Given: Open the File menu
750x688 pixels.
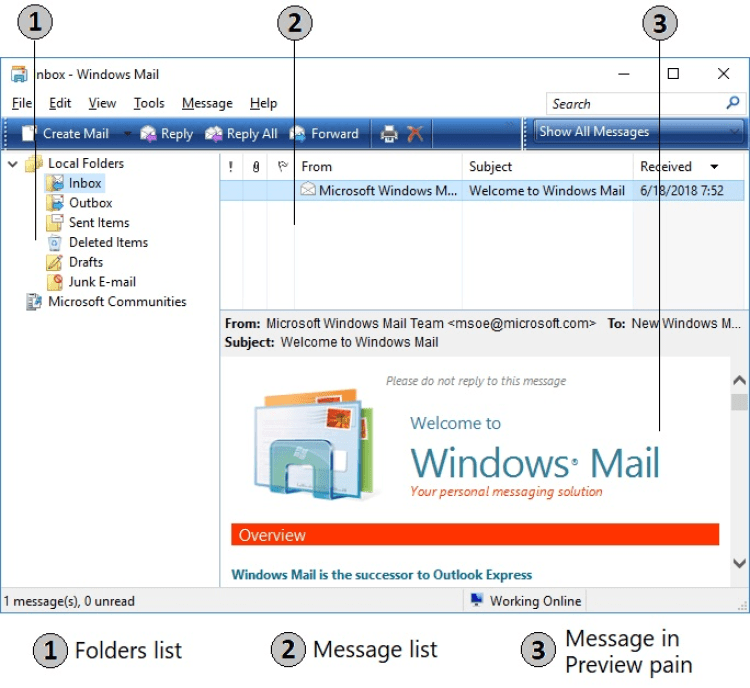Looking at the screenshot, I should pos(22,103).
